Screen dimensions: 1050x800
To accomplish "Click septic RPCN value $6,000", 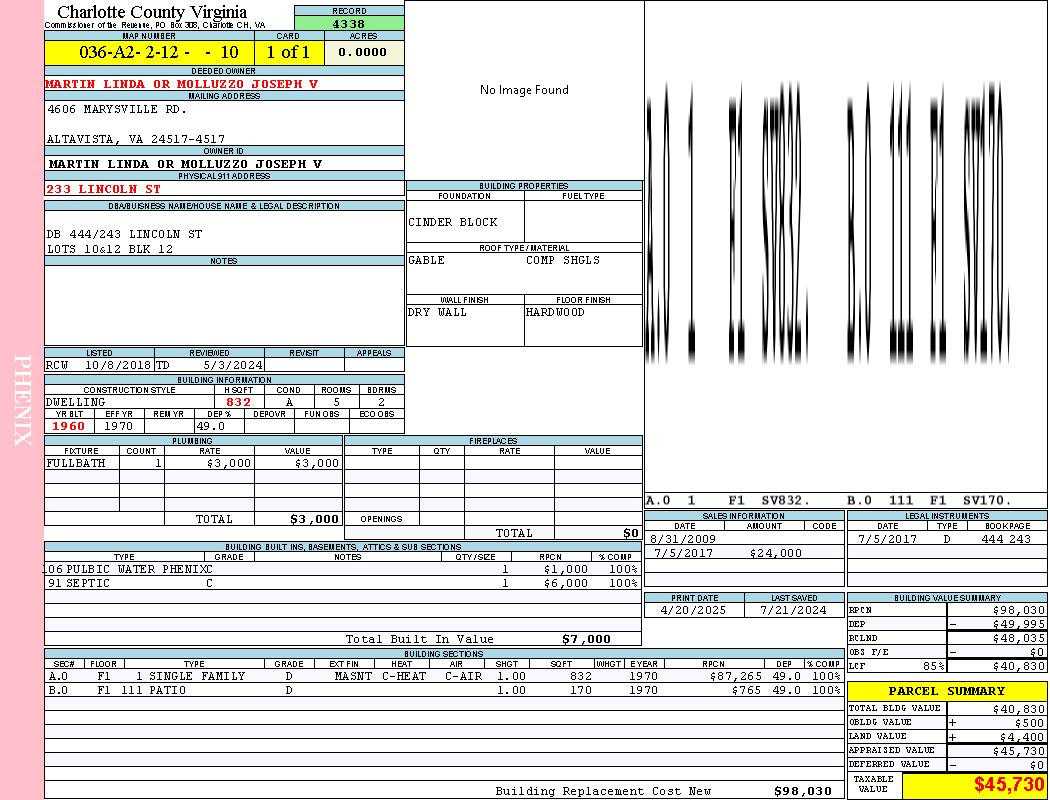I will [566, 583].
